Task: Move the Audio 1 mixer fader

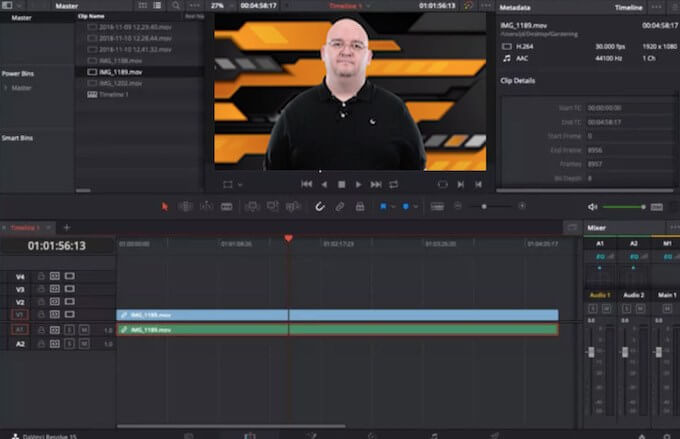Action: pos(591,352)
